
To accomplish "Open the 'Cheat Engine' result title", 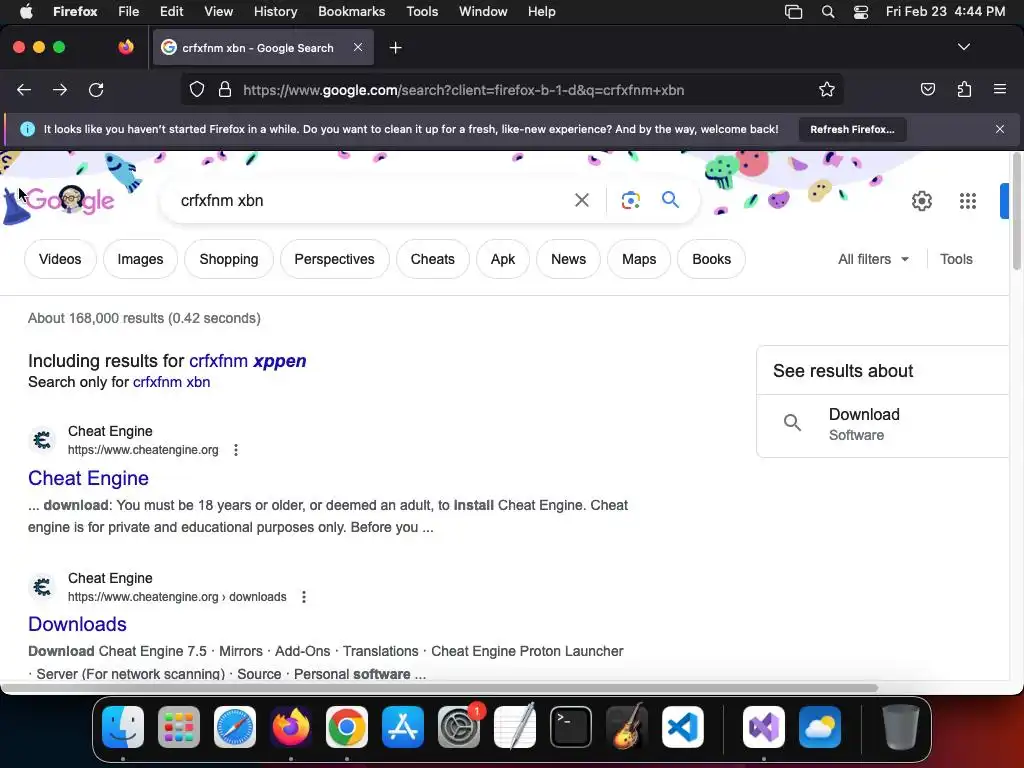I will pos(88,478).
